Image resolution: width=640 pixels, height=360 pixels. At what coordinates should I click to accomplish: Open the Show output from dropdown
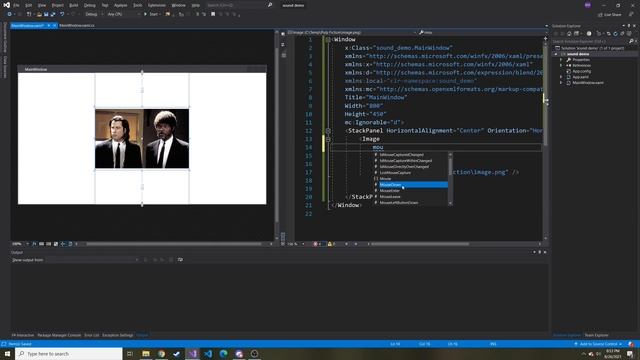[92, 260]
